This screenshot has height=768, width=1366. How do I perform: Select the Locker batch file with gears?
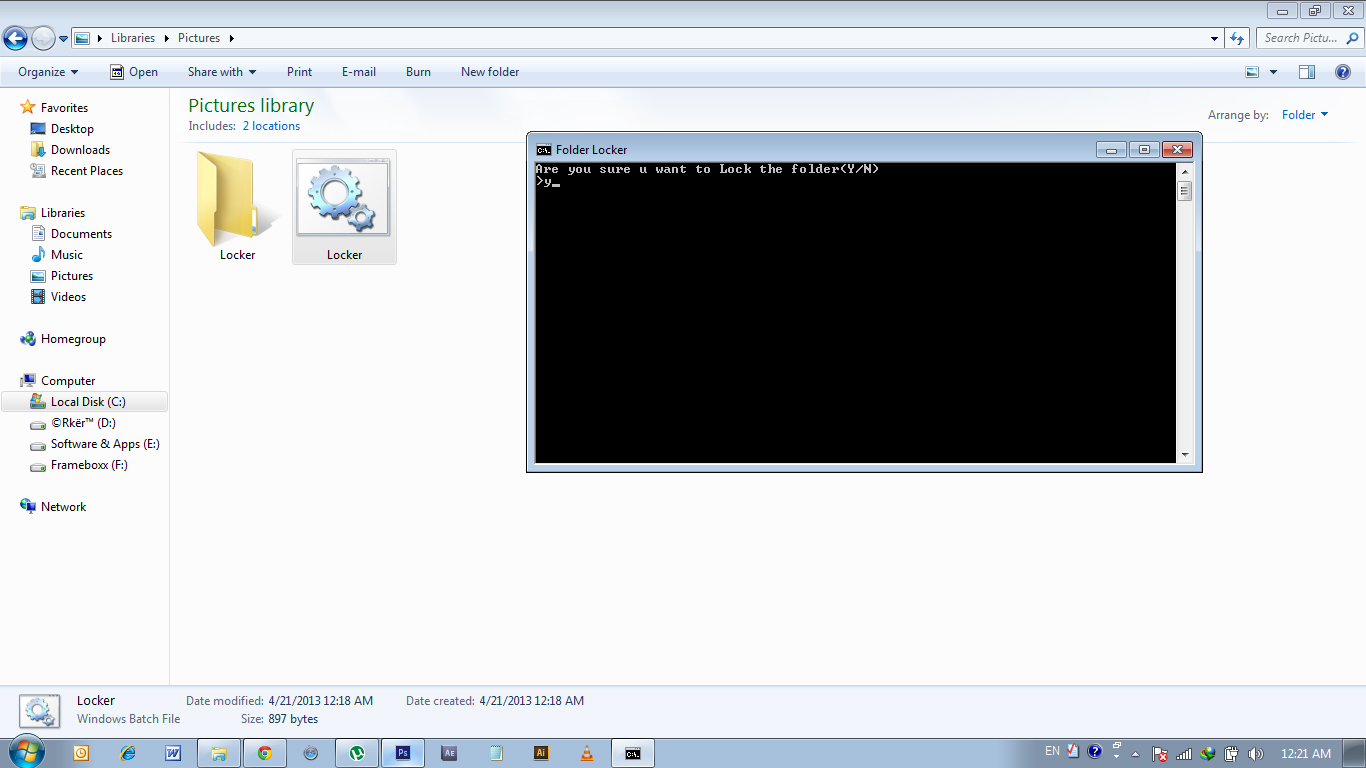(344, 207)
